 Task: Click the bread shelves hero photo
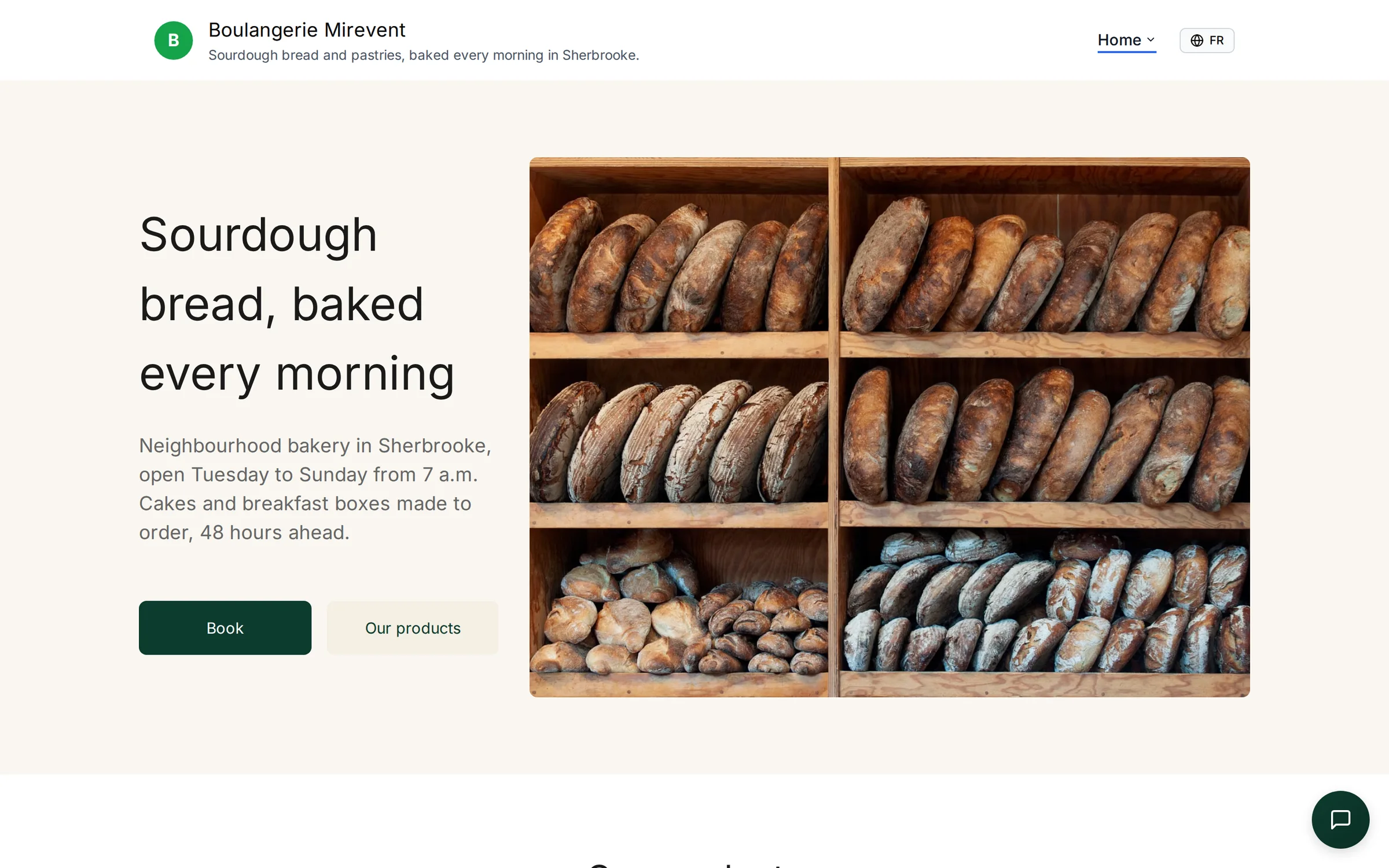[890, 427]
